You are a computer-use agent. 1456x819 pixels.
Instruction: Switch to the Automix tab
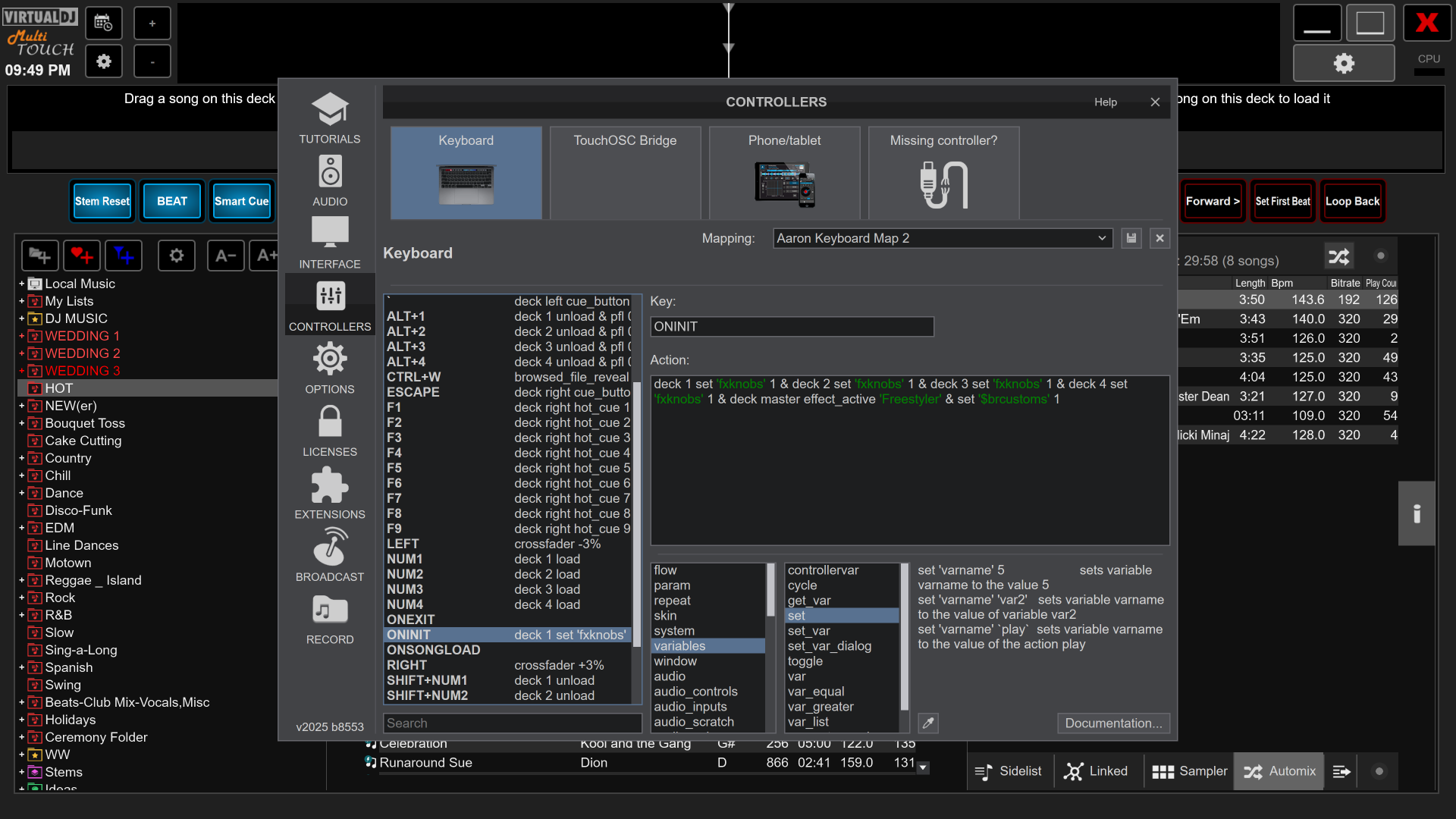tap(1279, 771)
